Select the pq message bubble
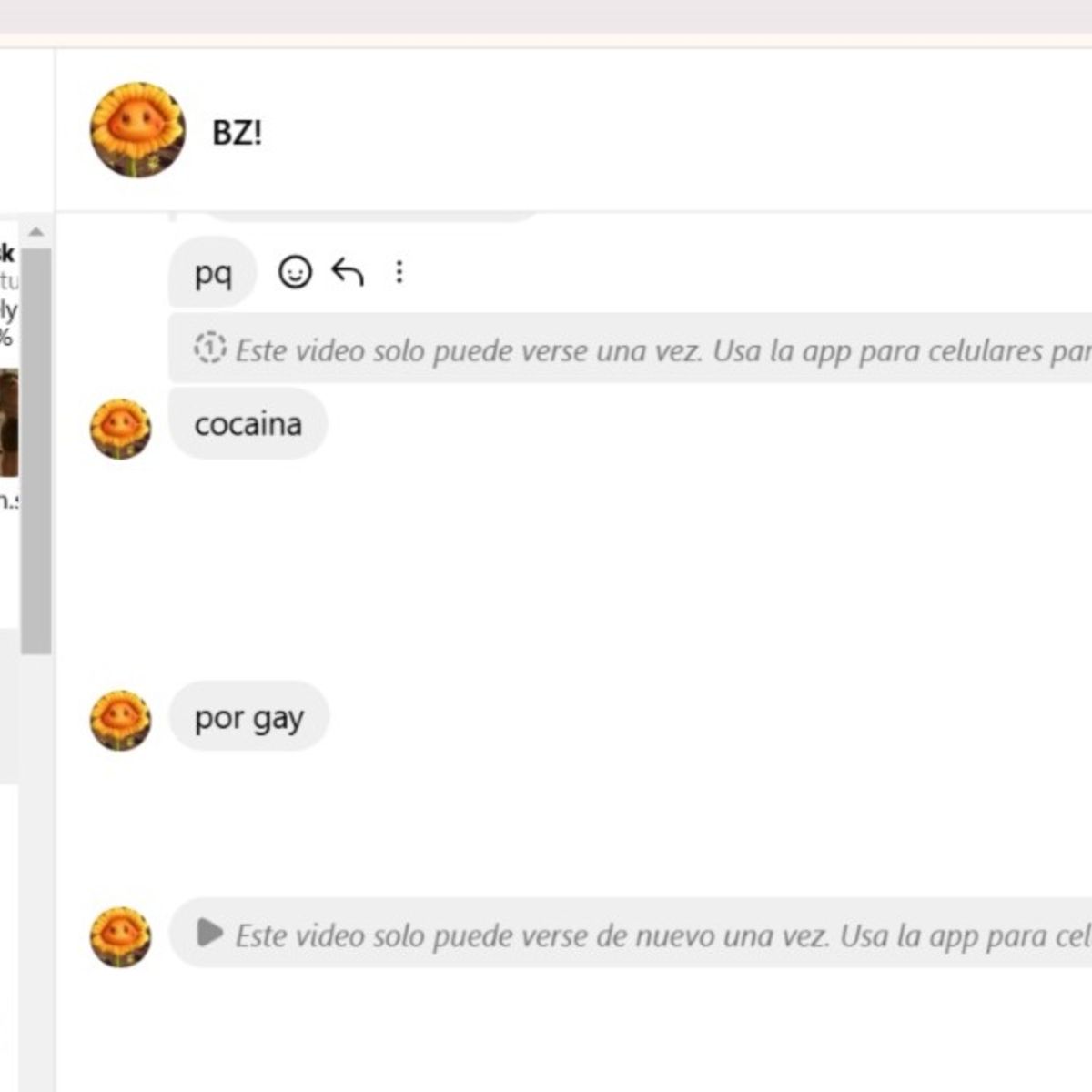1092x1092 pixels. pyautogui.click(x=213, y=272)
